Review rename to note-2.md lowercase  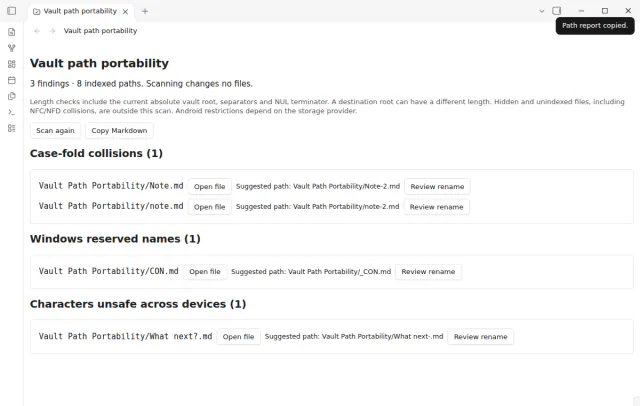point(436,207)
